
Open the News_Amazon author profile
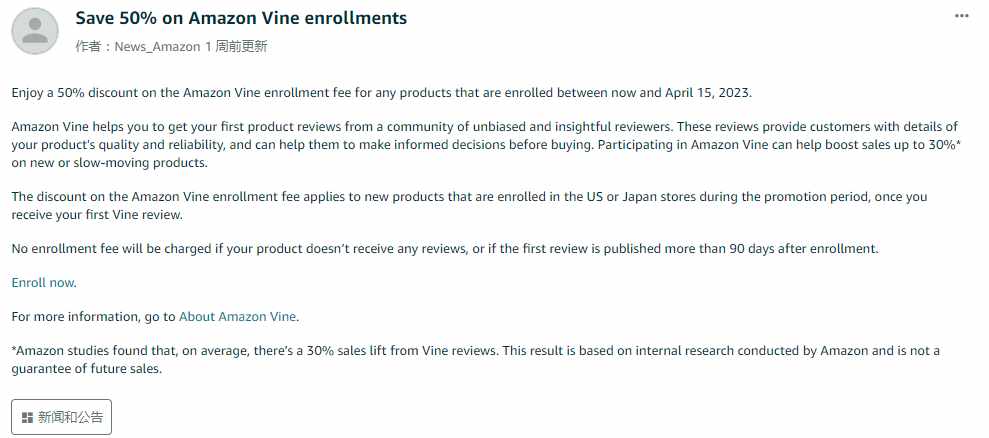(157, 47)
